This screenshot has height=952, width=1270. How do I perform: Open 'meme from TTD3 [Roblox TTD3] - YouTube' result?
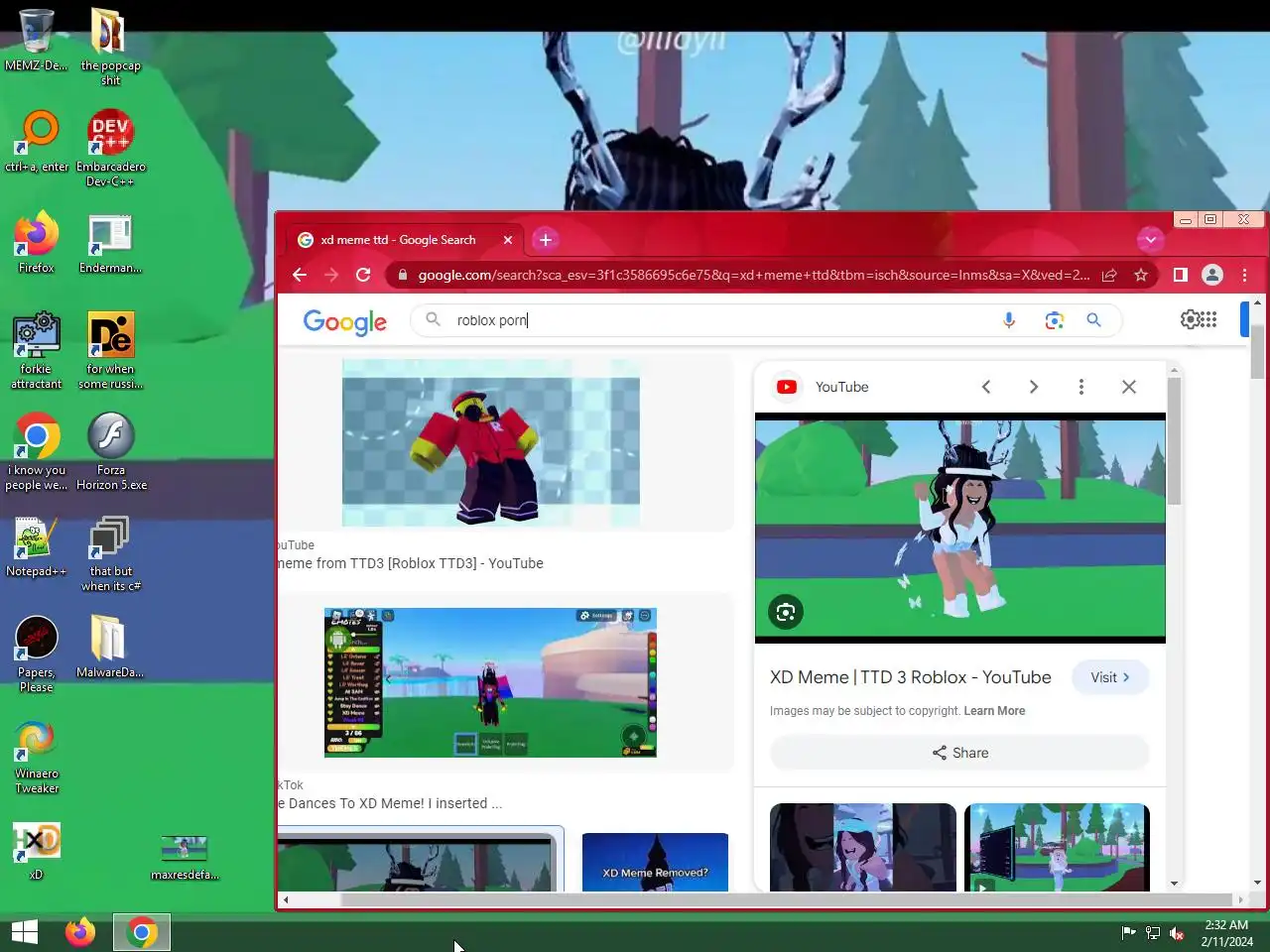tap(411, 563)
